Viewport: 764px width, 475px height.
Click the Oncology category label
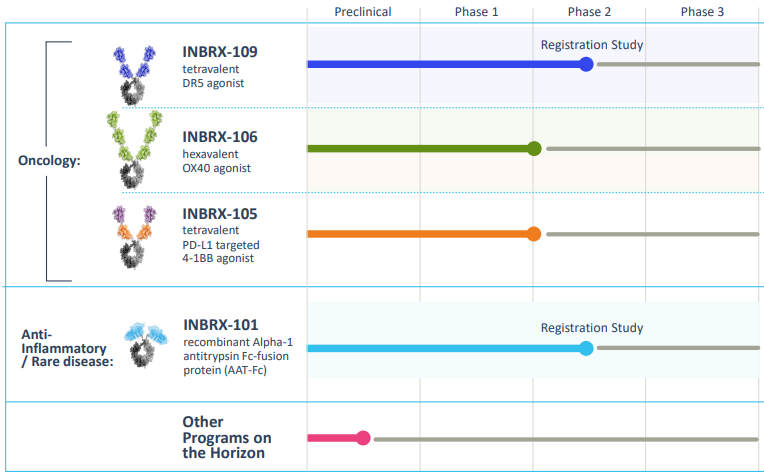click(x=49, y=160)
